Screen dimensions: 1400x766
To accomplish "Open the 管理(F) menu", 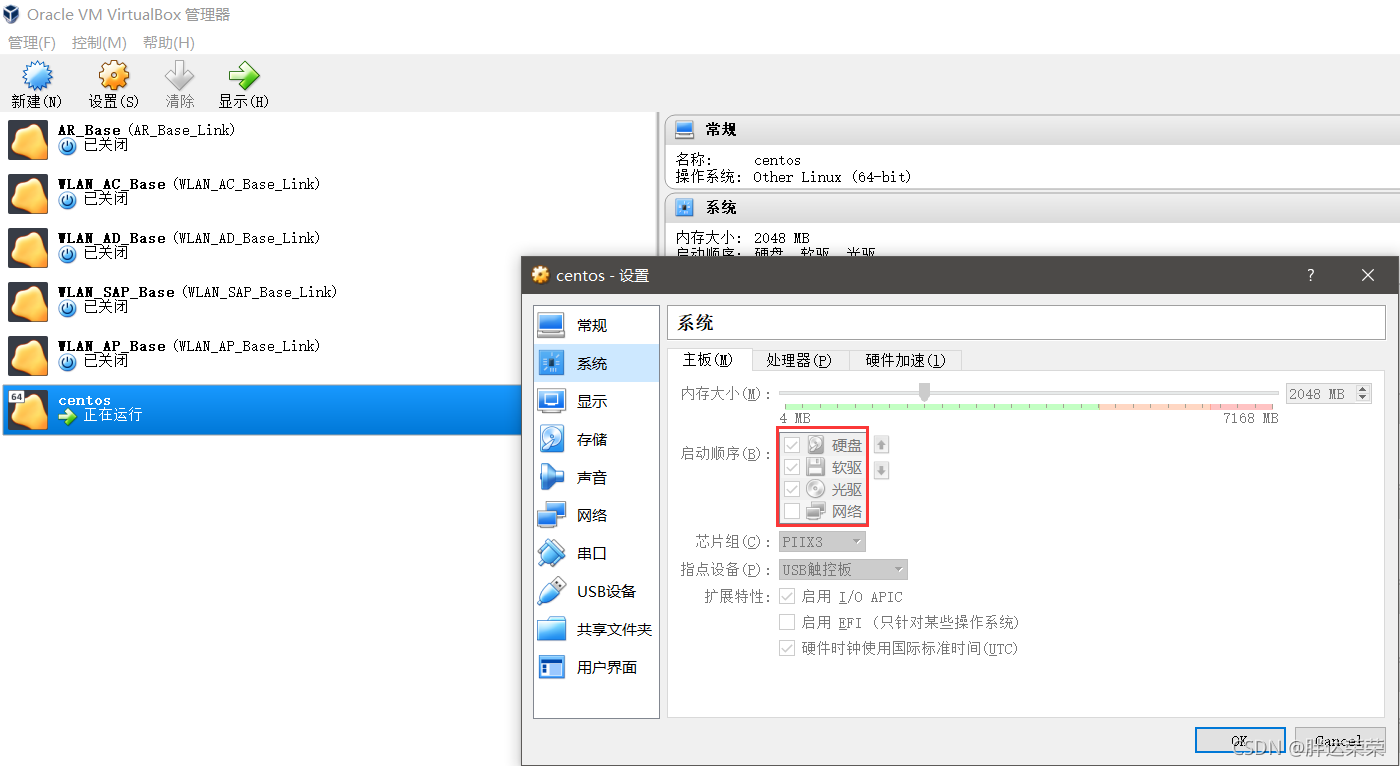I will pyautogui.click(x=32, y=43).
